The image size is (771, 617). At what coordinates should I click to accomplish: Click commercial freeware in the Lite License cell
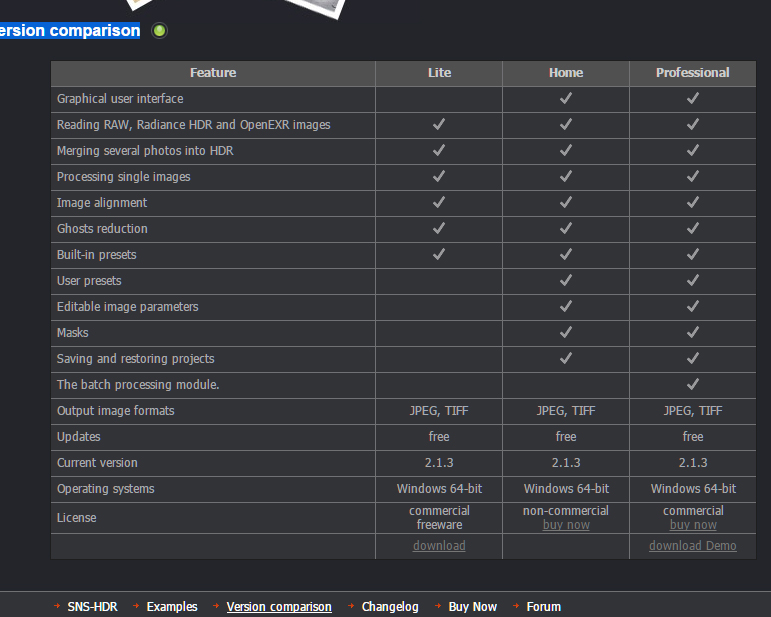(439, 518)
